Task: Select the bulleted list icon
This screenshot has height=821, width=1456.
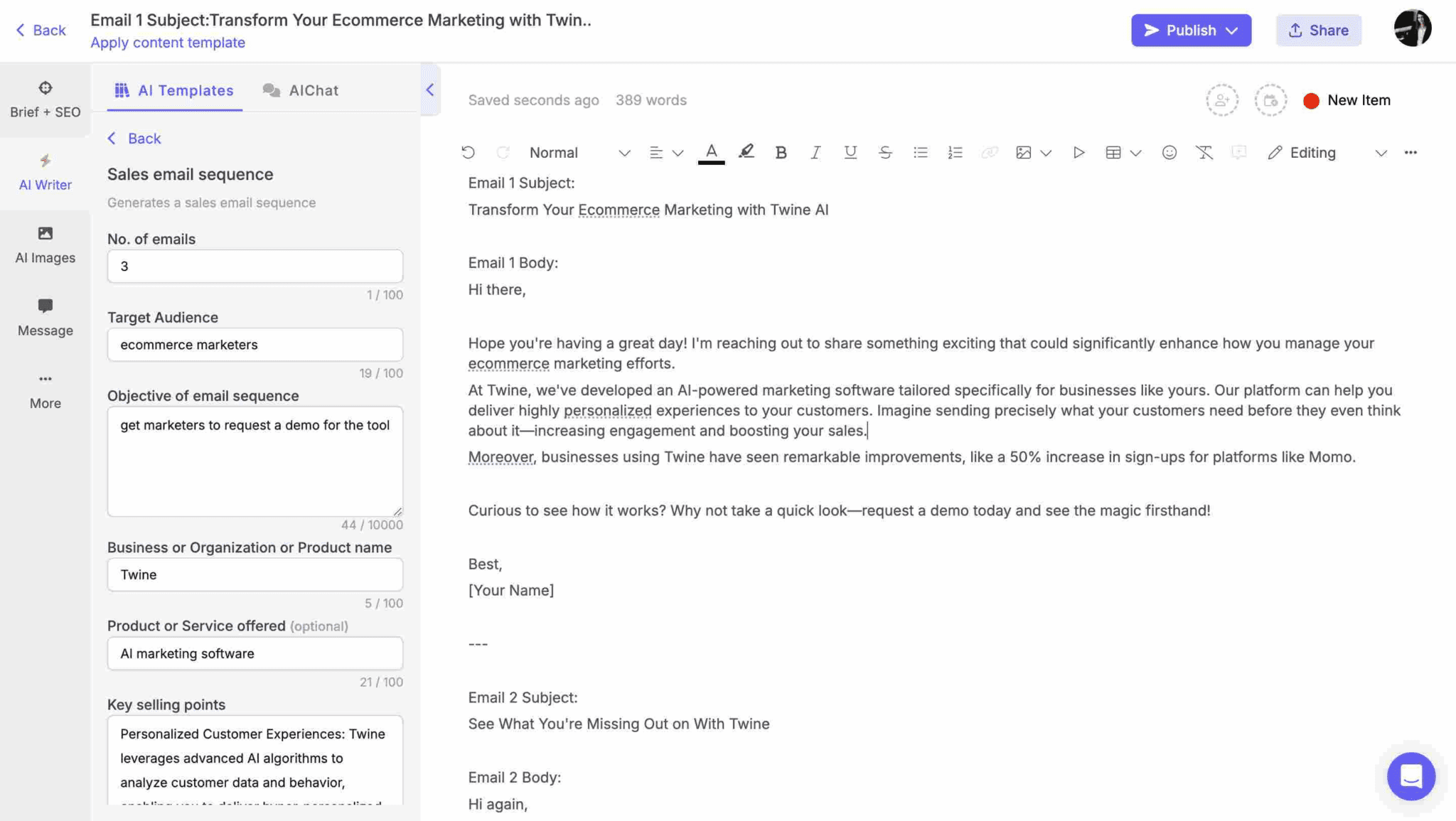Action: click(920, 152)
